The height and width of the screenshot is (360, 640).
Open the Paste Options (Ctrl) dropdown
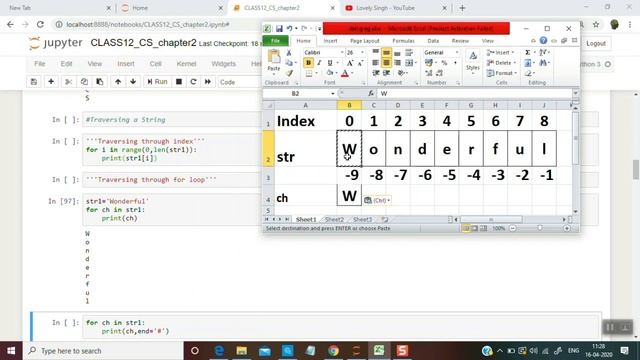pyautogui.click(x=377, y=200)
